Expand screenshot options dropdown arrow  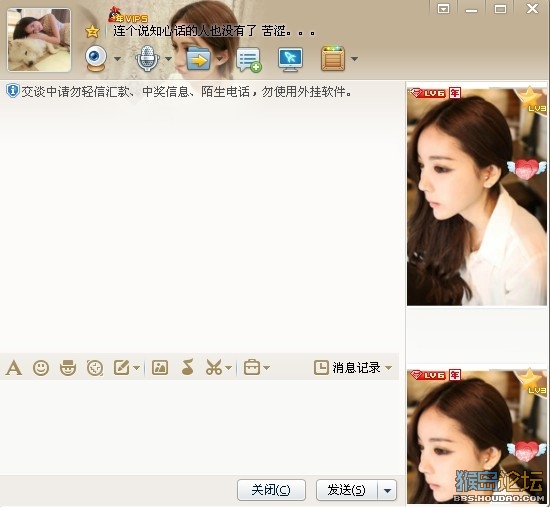point(229,368)
